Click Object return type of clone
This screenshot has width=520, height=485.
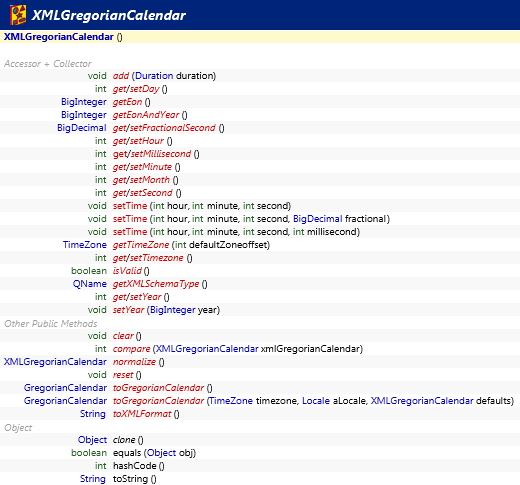[x=92, y=440]
